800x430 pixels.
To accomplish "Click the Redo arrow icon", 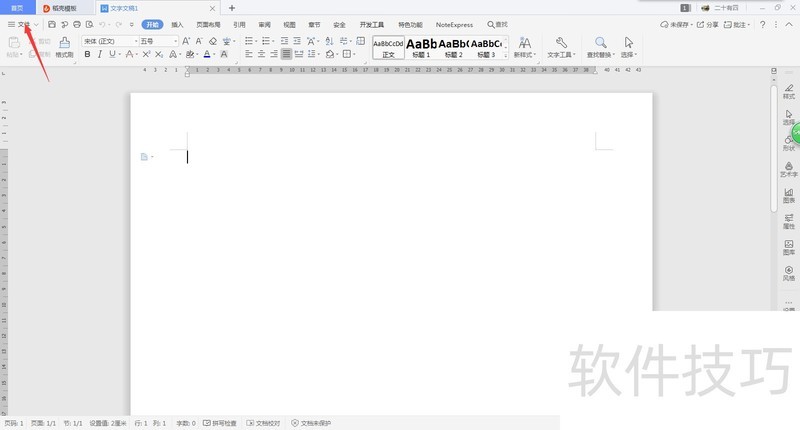I will coord(118,24).
